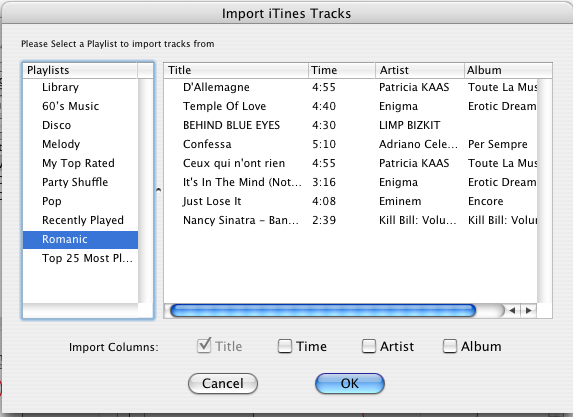Select the Recently Played playlist
The image size is (573, 417).
tap(80, 220)
